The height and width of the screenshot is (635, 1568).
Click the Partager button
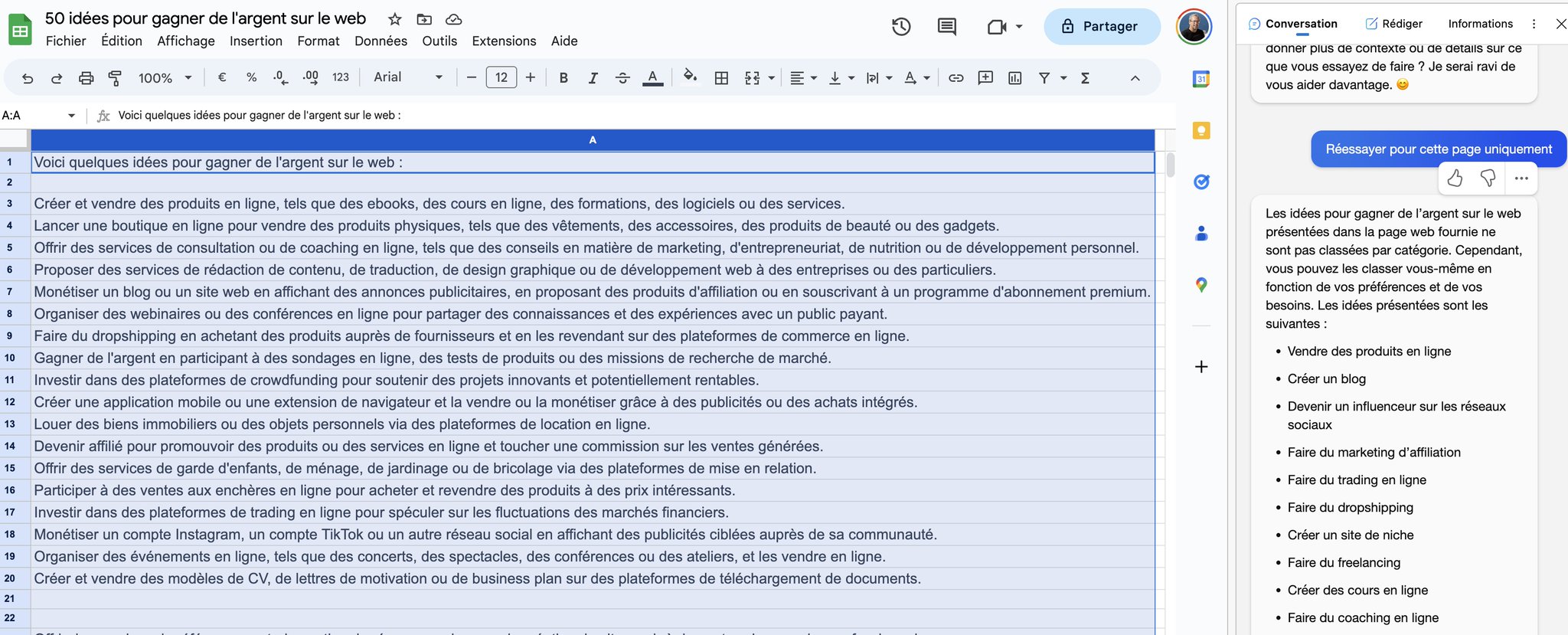click(x=1102, y=27)
